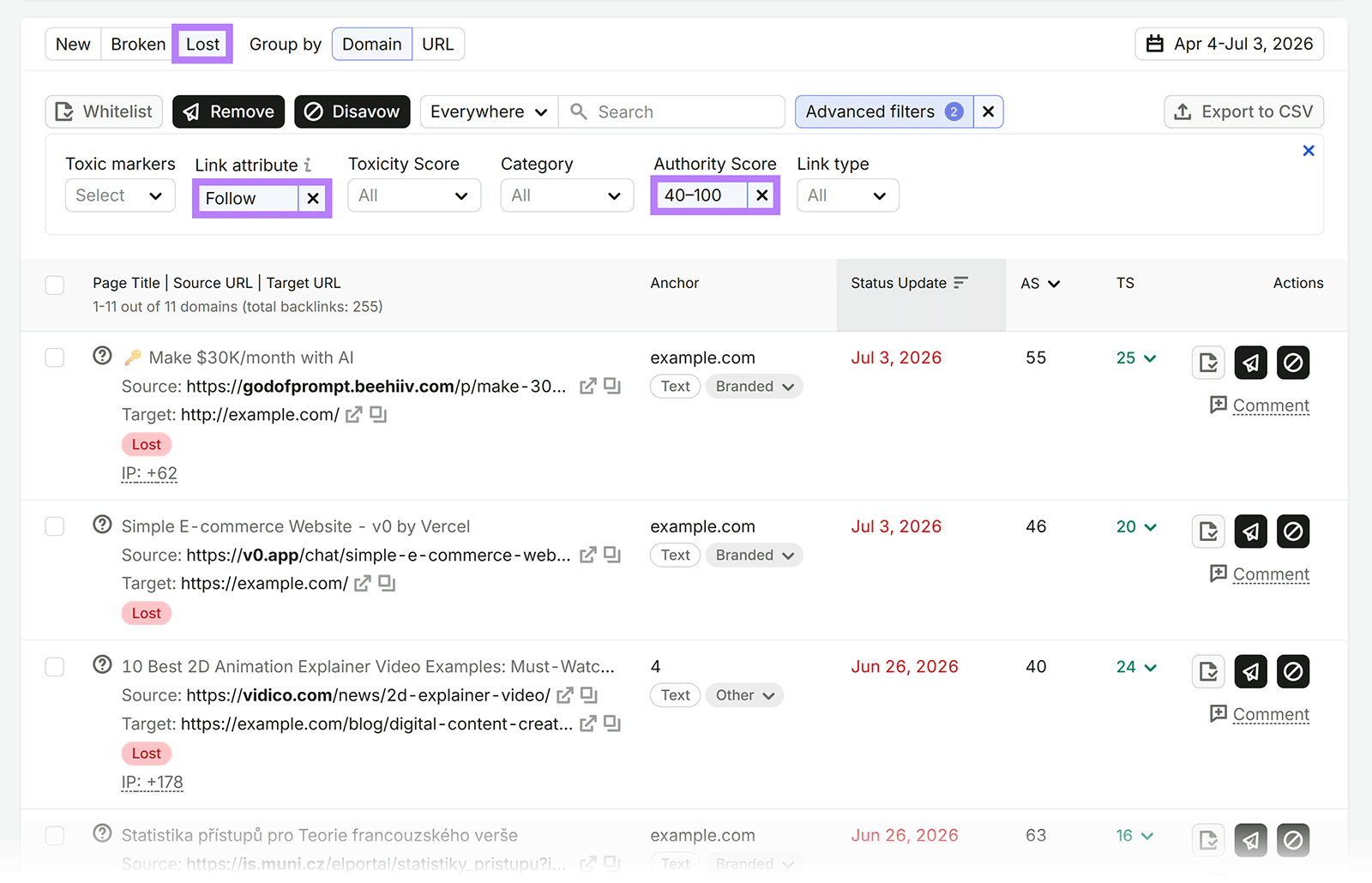
Task: Select the Statistika přístupů row checkbox
Action: pos(55,836)
